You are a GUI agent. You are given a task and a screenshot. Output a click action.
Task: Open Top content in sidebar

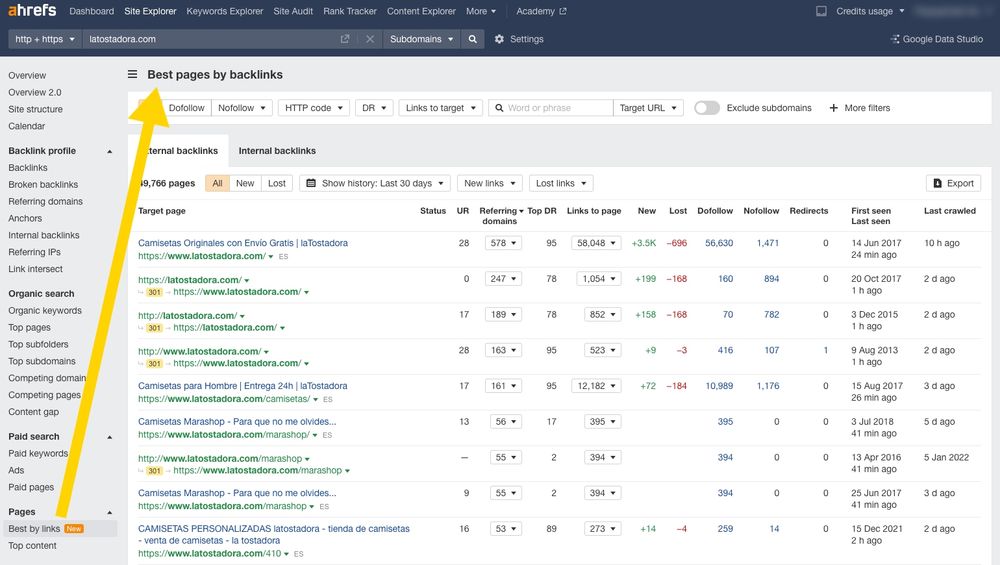pos(33,546)
